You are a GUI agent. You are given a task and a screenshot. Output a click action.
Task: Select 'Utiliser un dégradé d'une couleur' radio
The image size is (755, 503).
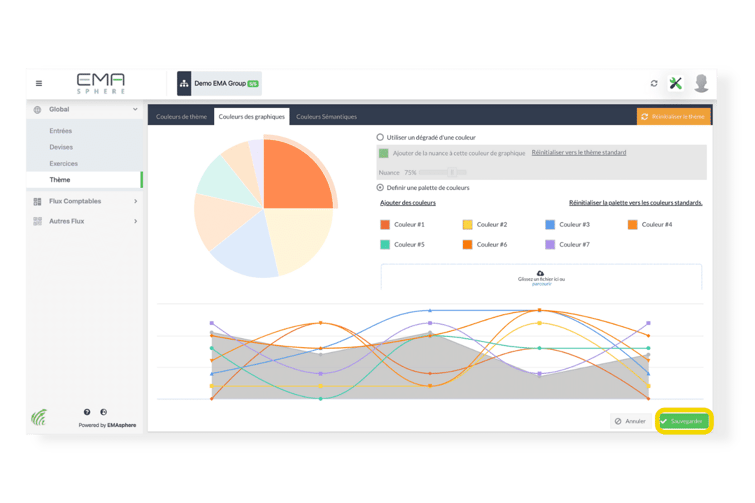pos(380,137)
